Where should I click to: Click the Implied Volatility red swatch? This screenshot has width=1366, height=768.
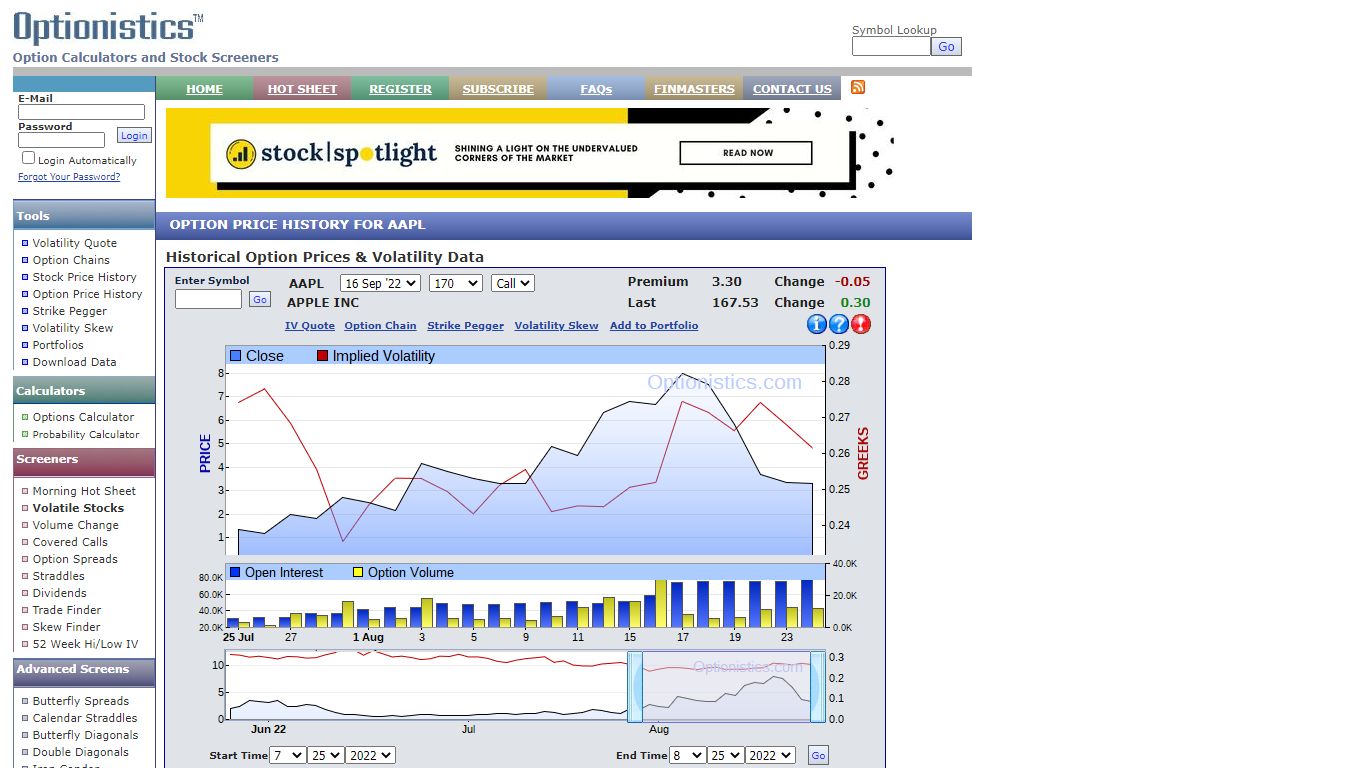[x=322, y=356]
